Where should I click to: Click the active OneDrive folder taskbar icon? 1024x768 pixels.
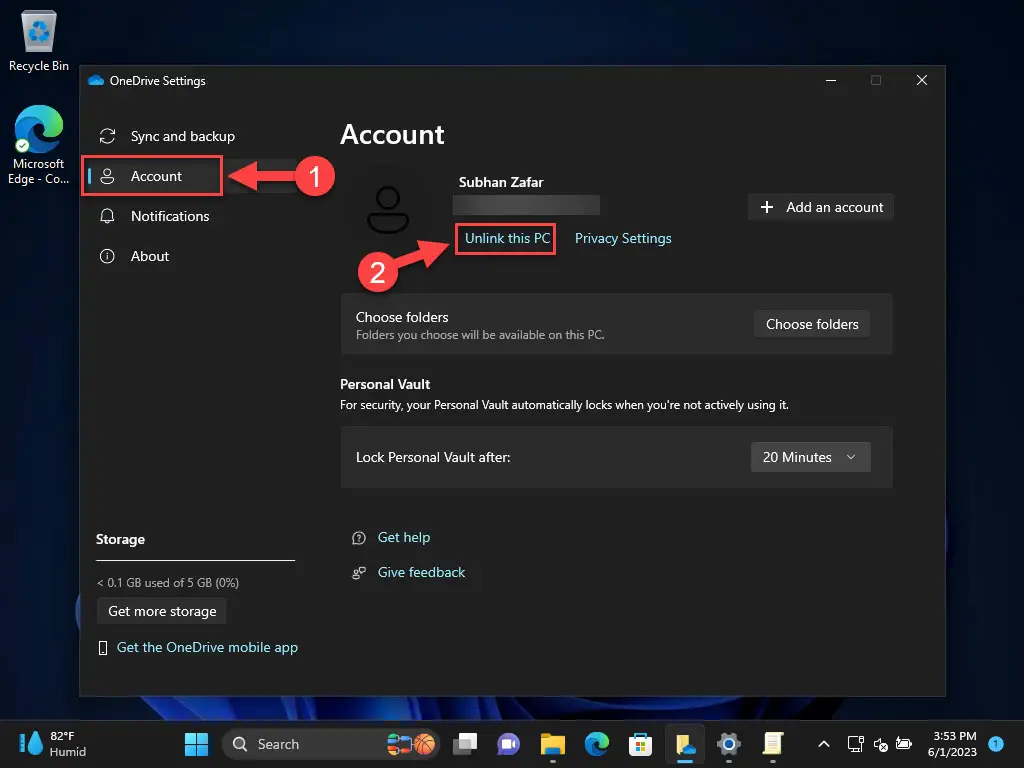click(x=684, y=744)
